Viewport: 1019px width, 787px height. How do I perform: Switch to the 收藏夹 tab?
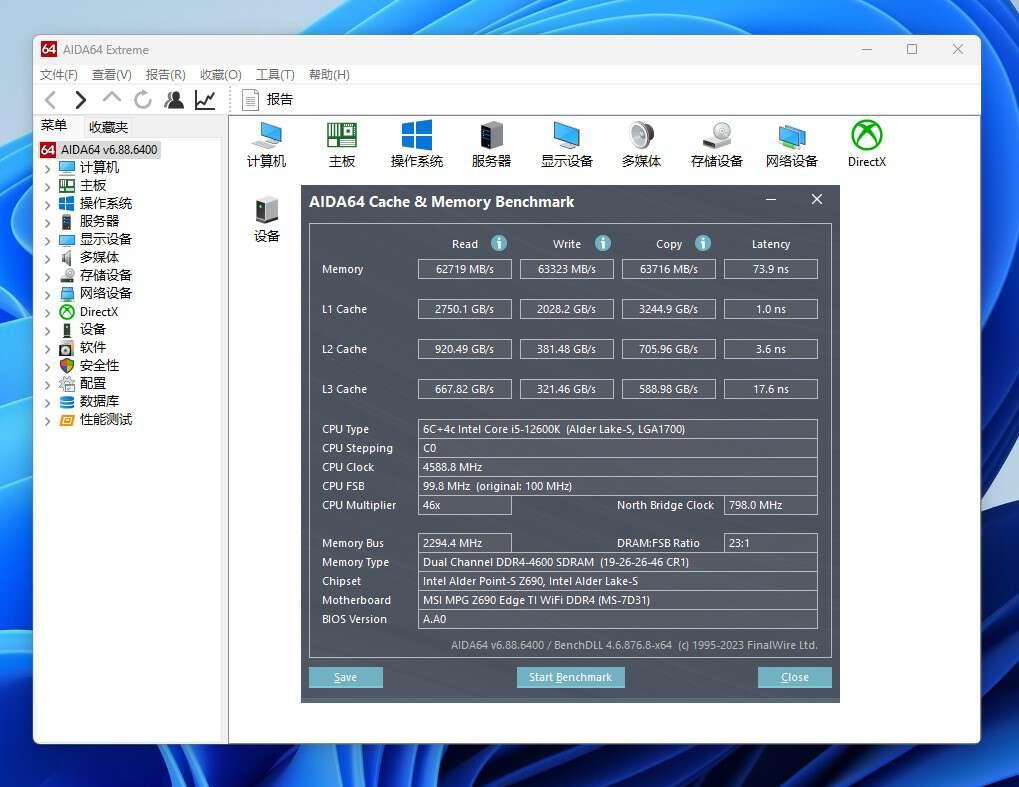pyautogui.click(x=108, y=127)
